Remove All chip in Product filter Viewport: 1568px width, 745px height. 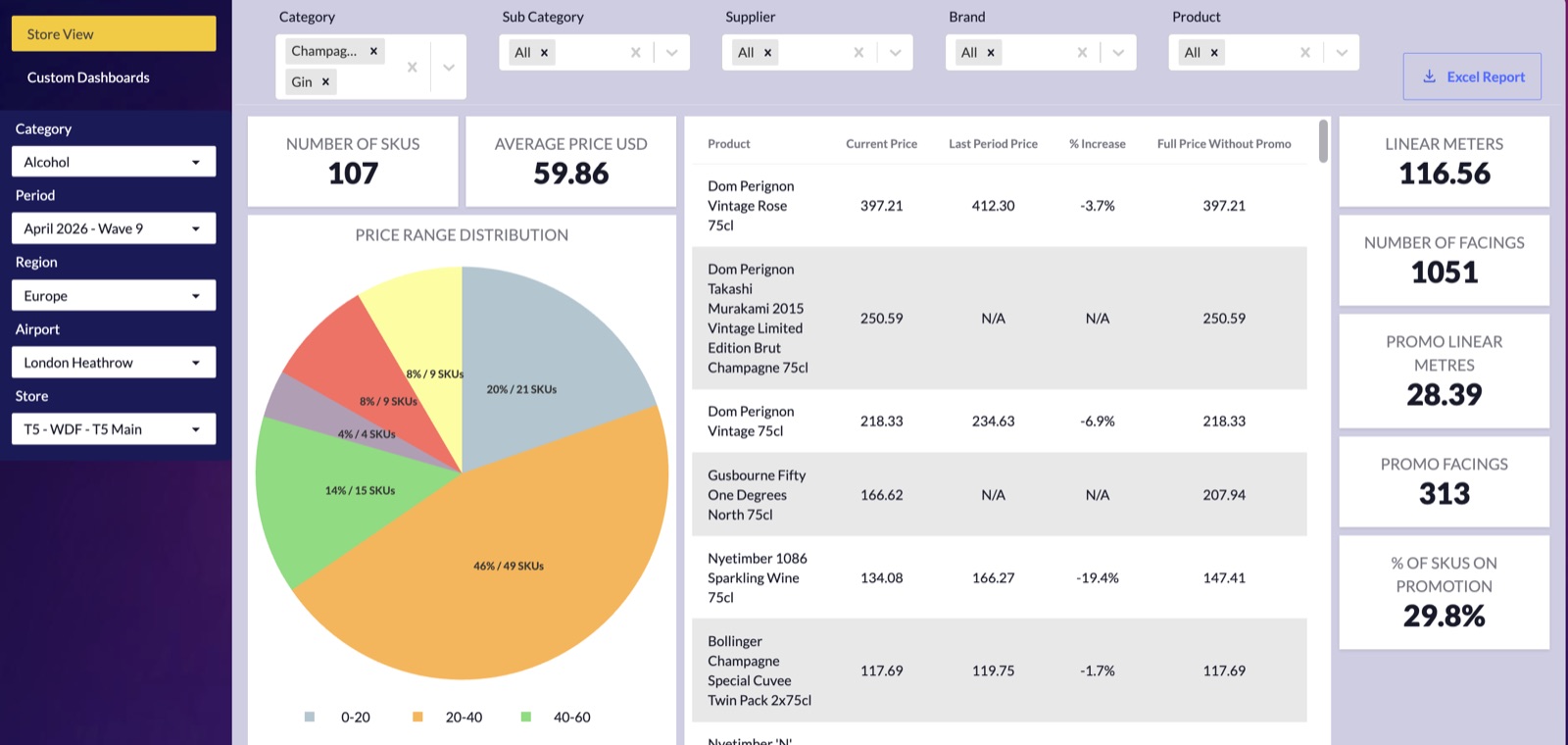[1214, 53]
